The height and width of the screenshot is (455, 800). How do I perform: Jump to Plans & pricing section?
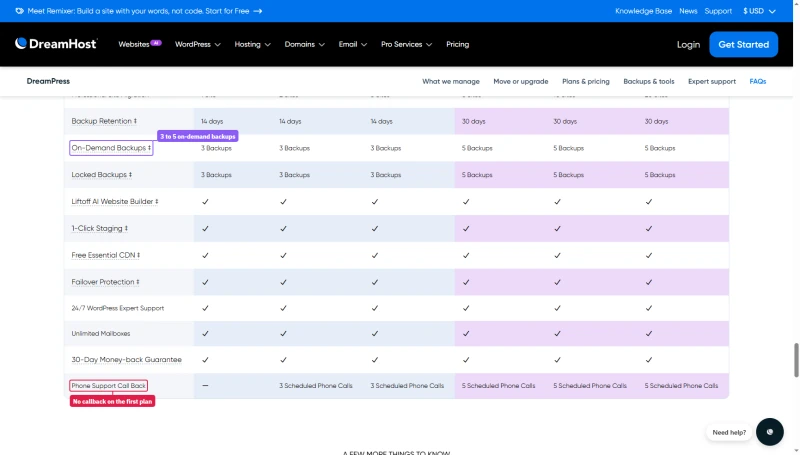tap(586, 81)
